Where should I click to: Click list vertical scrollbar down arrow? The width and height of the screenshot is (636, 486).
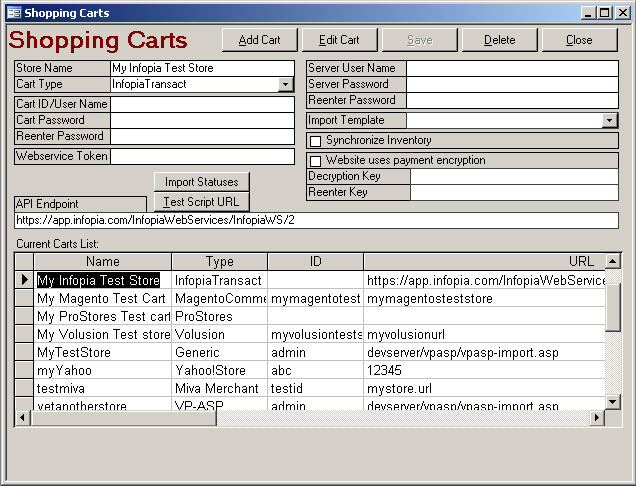(x=613, y=402)
